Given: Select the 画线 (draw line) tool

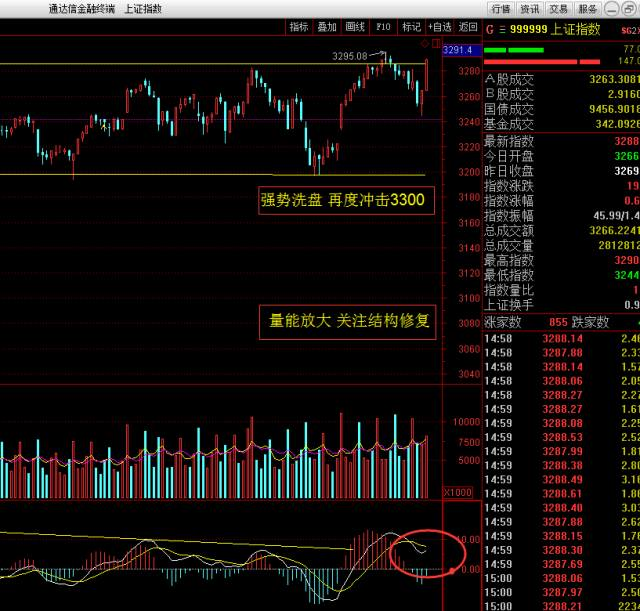Looking at the screenshot, I should pos(355,27).
